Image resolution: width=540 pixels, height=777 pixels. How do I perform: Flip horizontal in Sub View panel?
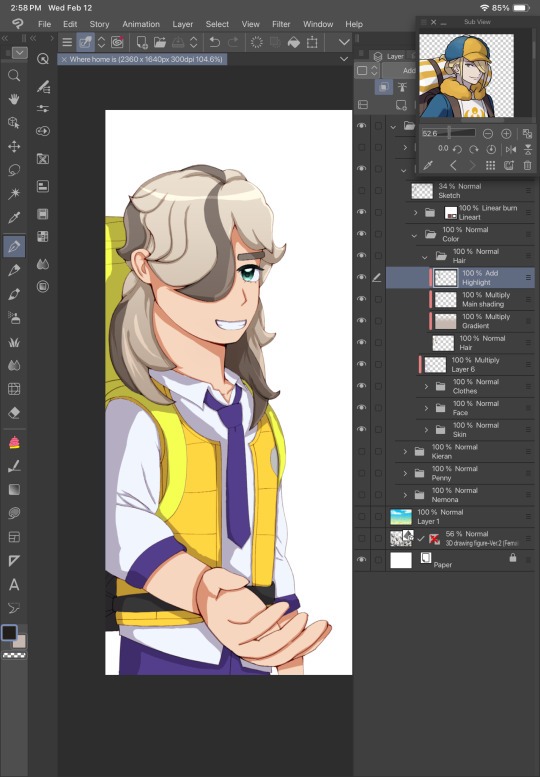click(511, 149)
